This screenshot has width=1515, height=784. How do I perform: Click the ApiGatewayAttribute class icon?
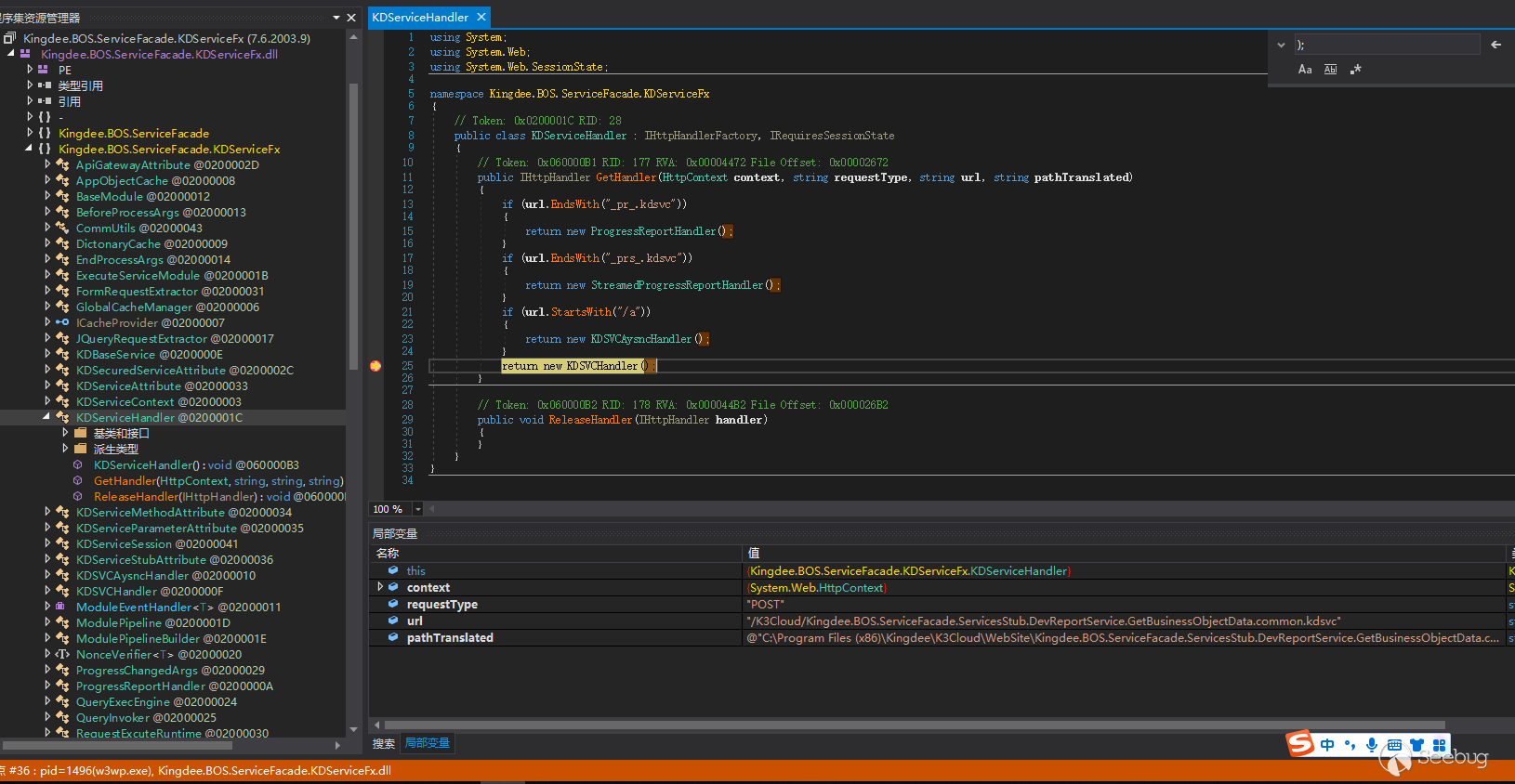pyautogui.click(x=62, y=164)
